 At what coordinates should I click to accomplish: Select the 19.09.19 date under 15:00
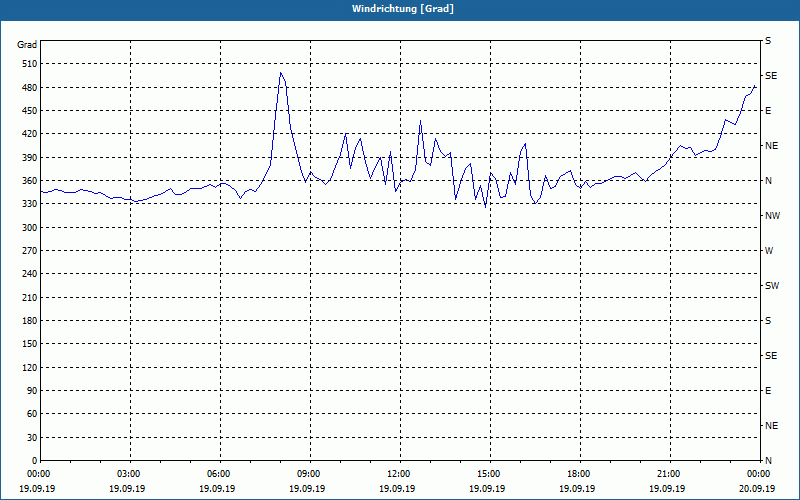[487, 488]
